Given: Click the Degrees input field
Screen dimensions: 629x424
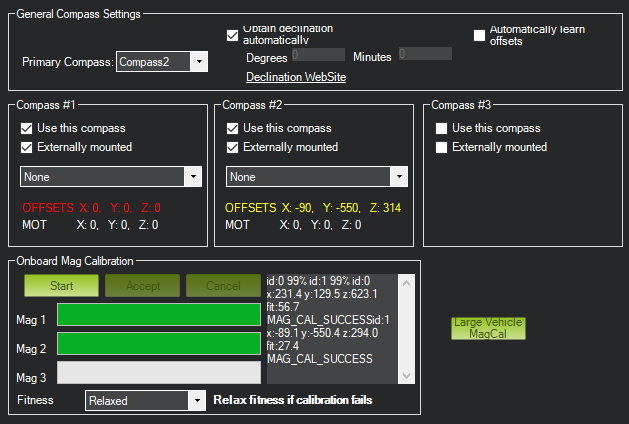Looking at the screenshot, I should click(318, 55).
